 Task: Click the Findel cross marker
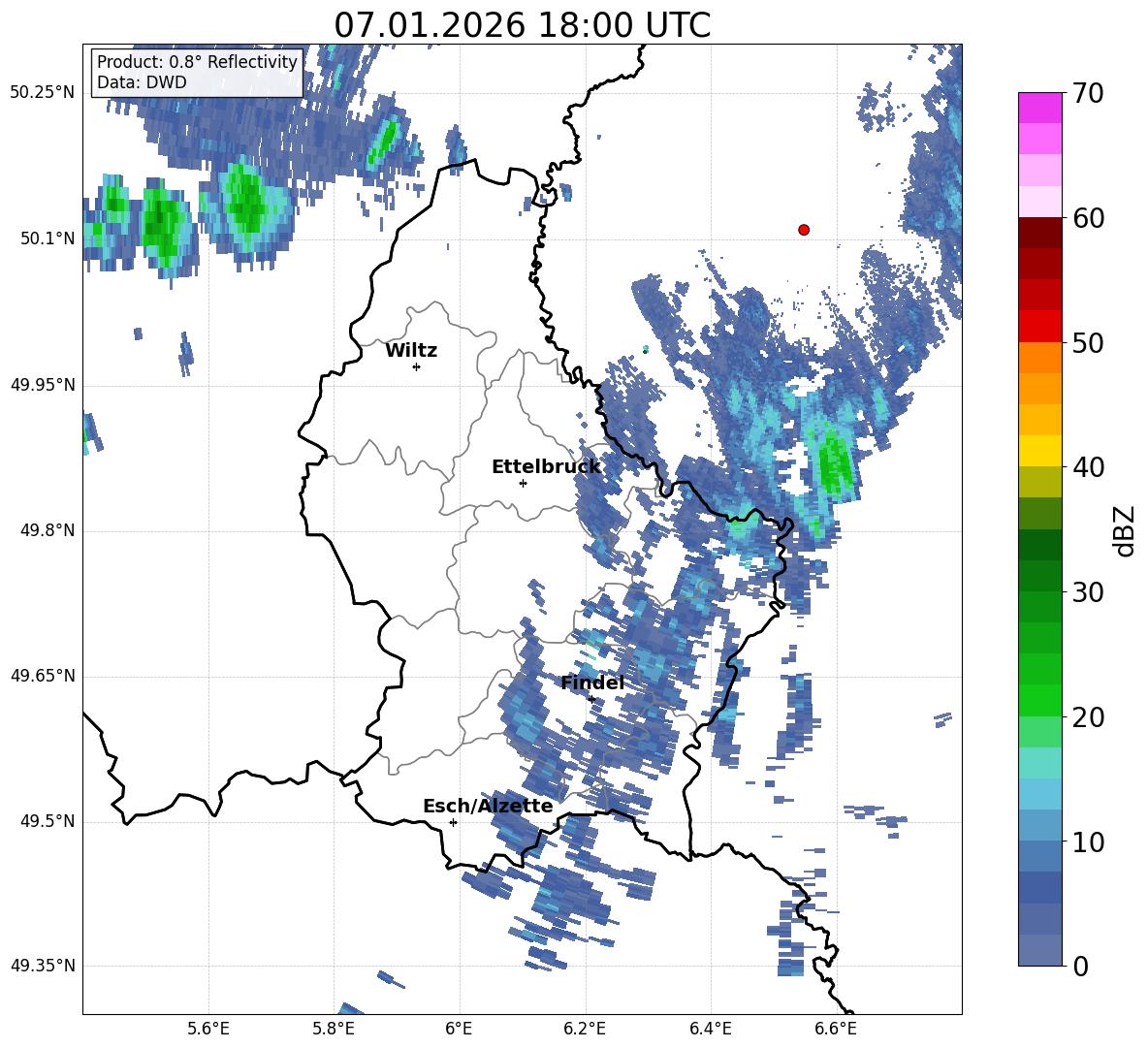tap(591, 700)
